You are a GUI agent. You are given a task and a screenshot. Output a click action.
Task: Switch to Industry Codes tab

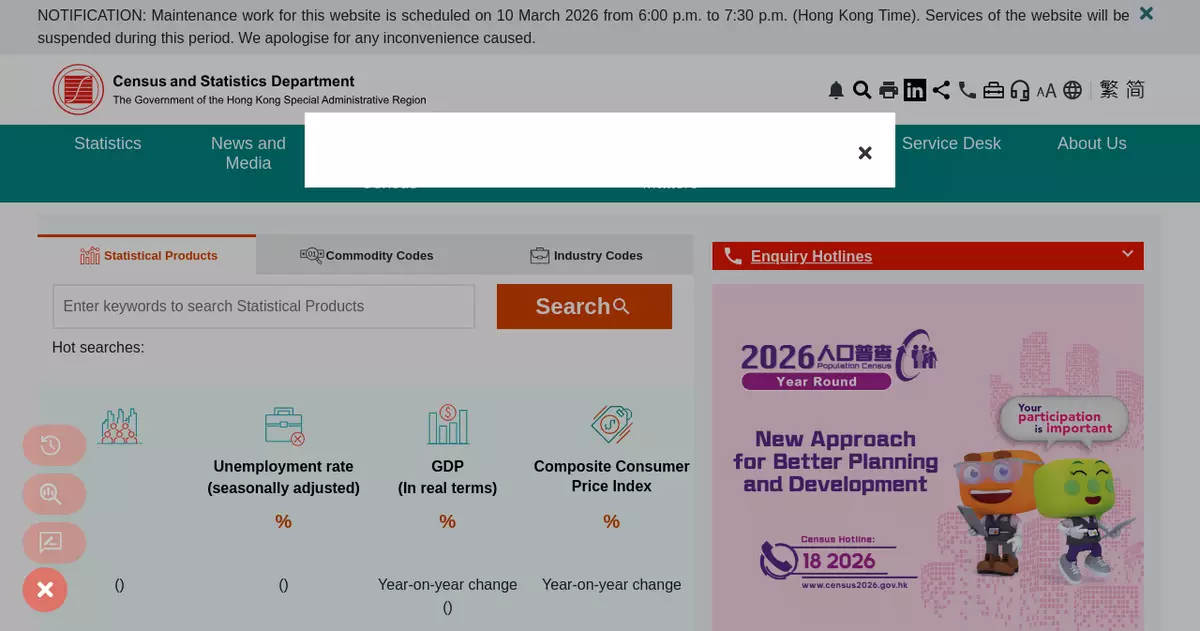pyautogui.click(x=586, y=255)
